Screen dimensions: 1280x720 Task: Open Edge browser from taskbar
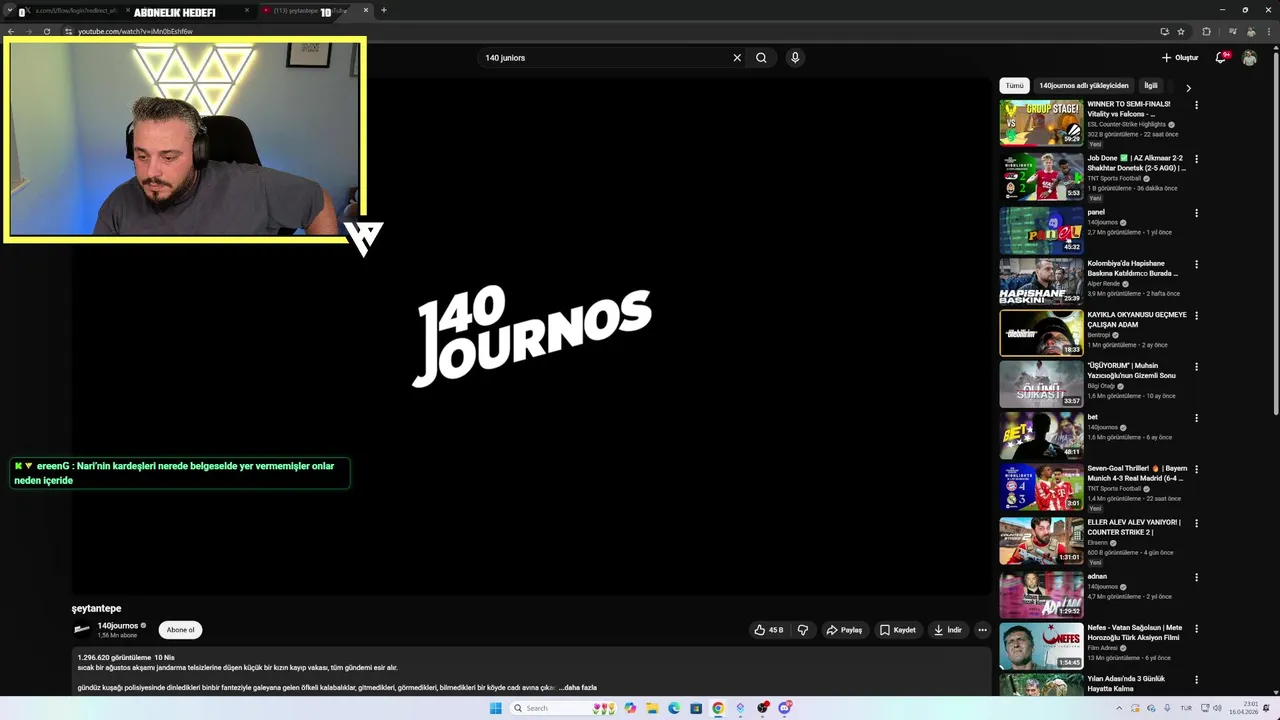(674, 708)
